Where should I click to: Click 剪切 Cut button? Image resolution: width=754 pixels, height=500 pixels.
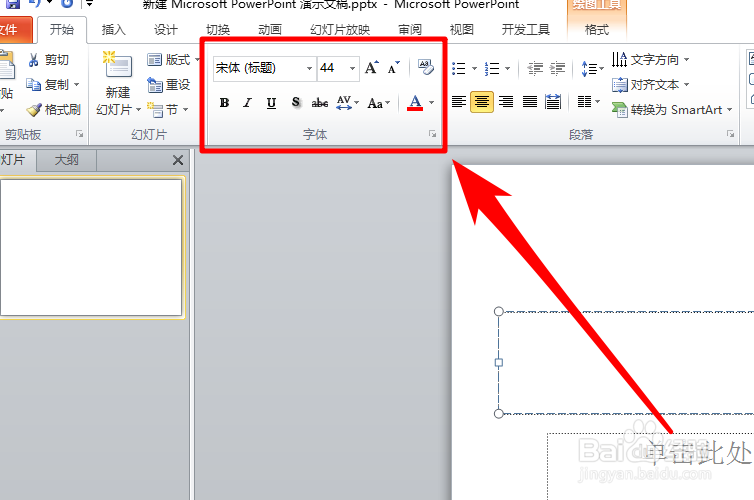pyautogui.click(x=48, y=60)
